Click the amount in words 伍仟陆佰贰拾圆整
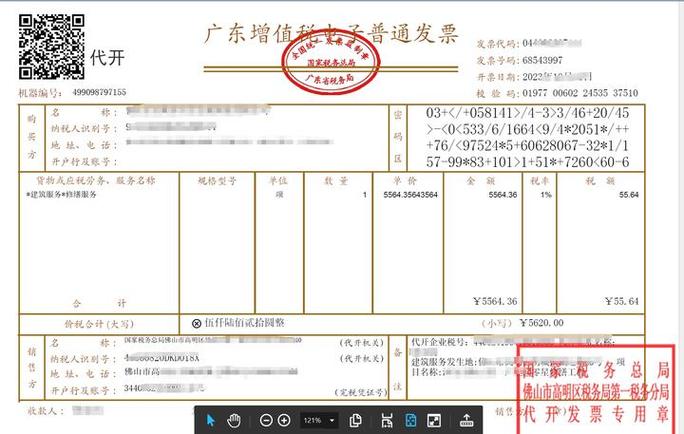The image size is (684, 434). click(x=244, y=323)
